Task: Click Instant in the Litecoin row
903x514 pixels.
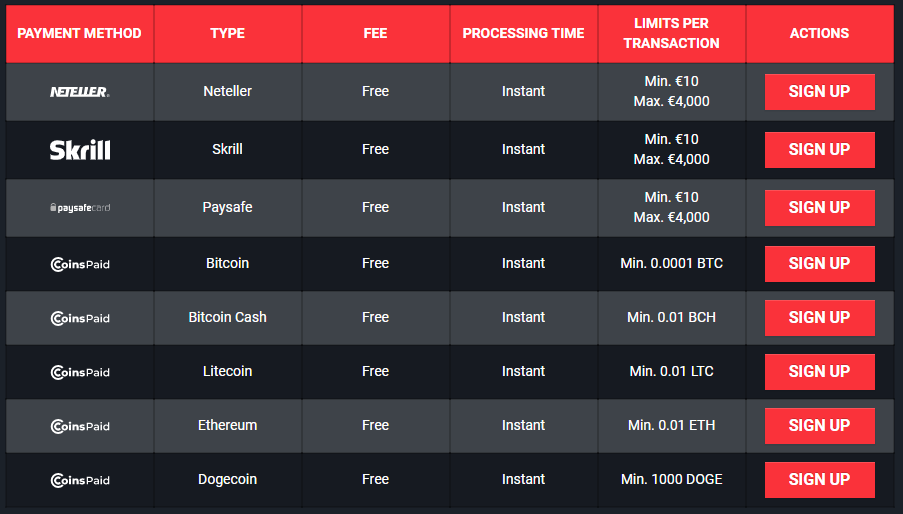Action: (x=523, y=372)
